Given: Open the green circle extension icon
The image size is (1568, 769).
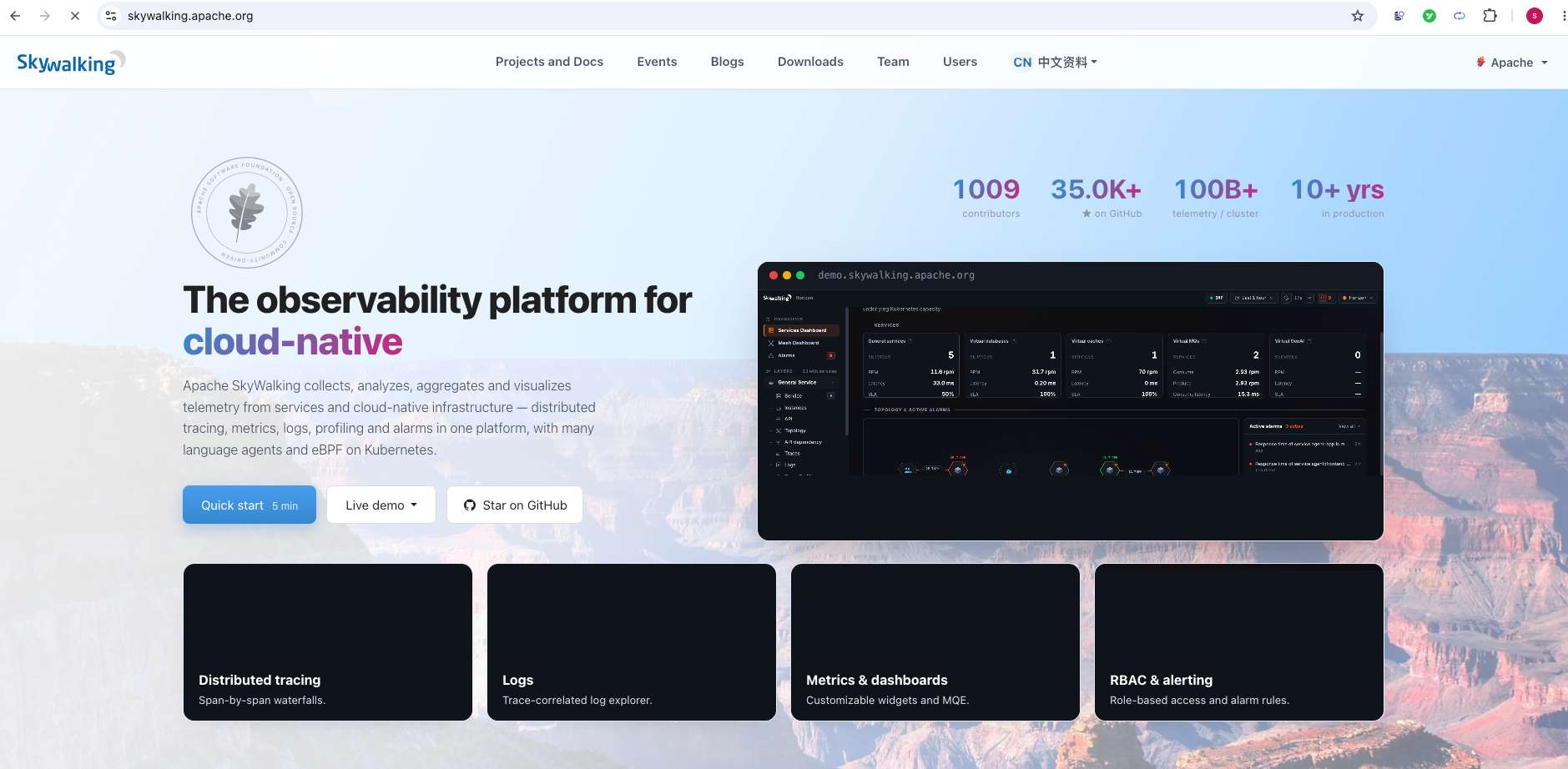Looking at the screenshot, I should pyautogui.click(x=1429, y=16).
